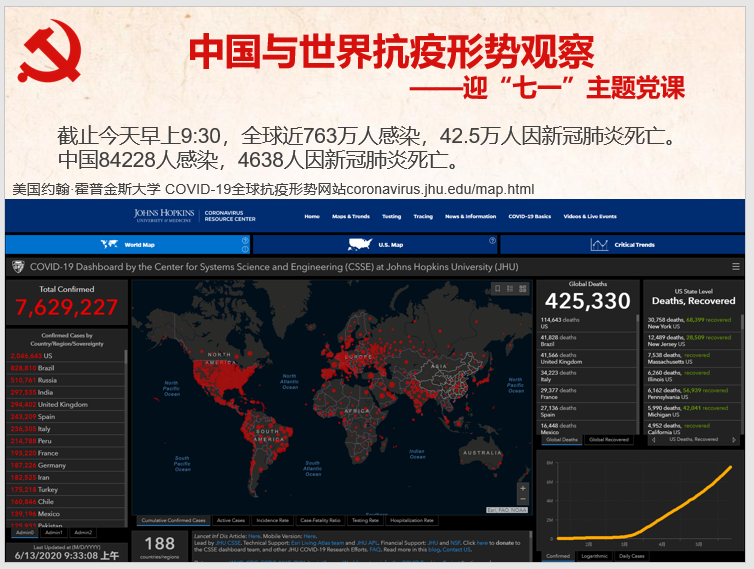Screen dimensions: 754x569
Task: Click the help icon on U.S. Map
Action: coord(492,241)
